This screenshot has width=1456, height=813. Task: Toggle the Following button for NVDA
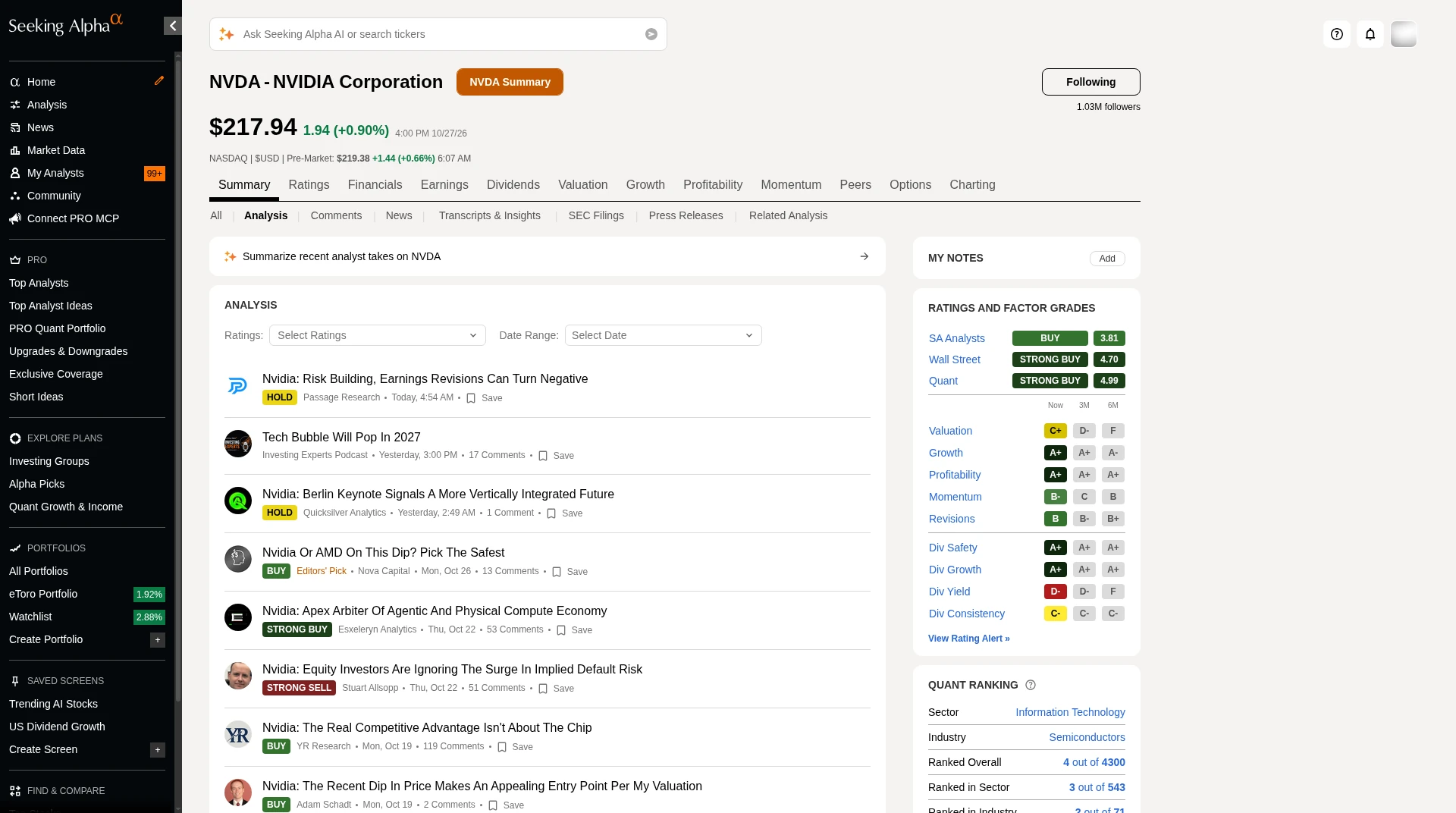(1090, 82)
